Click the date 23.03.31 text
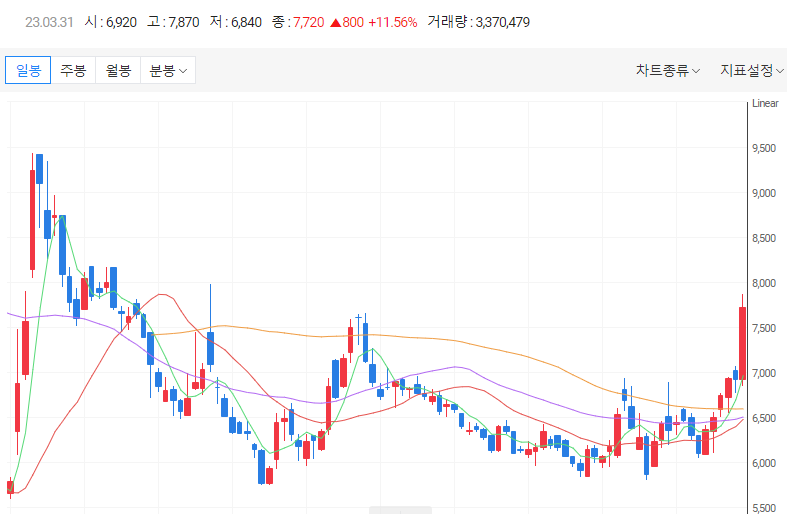This screenshot has width=787, height=514. point(49,23)
